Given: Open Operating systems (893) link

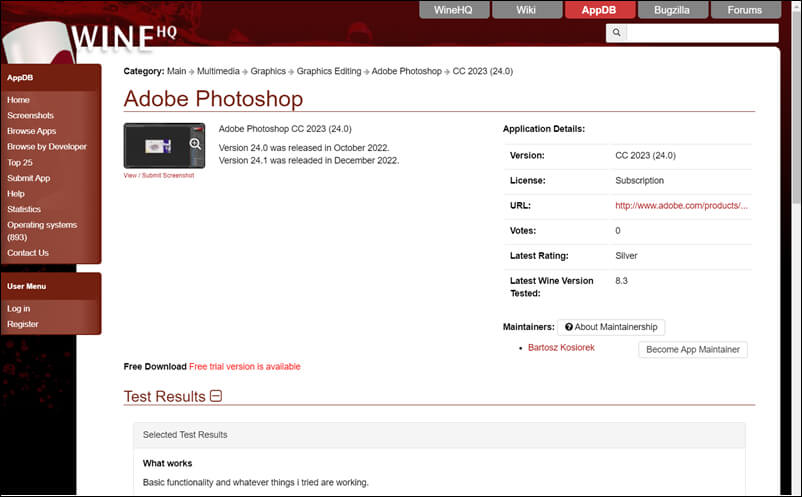Looking at the screenshot, I should 42,231.
